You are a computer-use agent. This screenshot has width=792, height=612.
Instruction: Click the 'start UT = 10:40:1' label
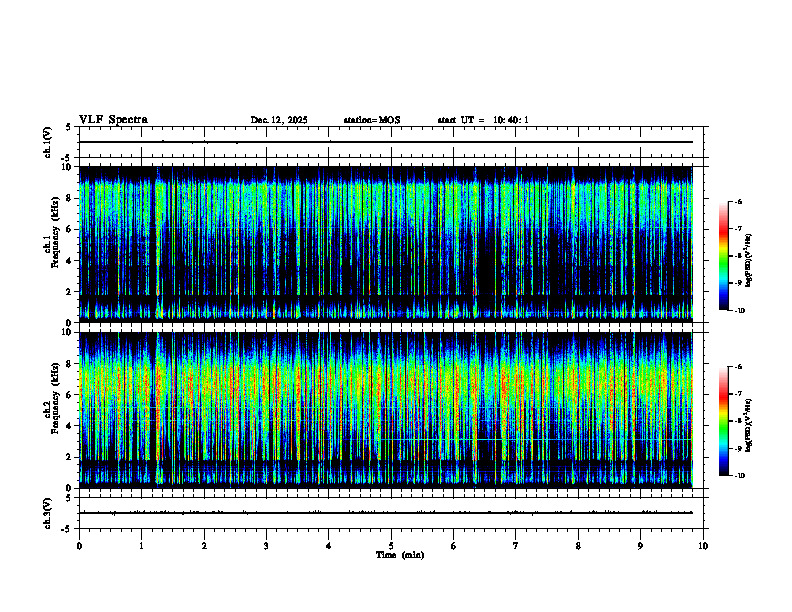tap(483, 120)
